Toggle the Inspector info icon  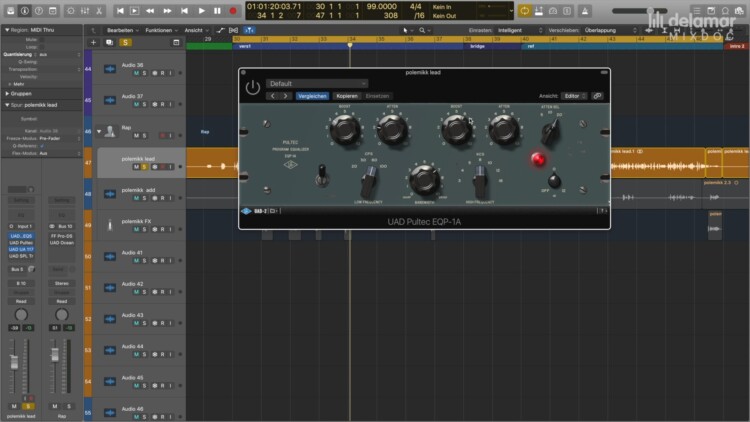click(25, 11)
